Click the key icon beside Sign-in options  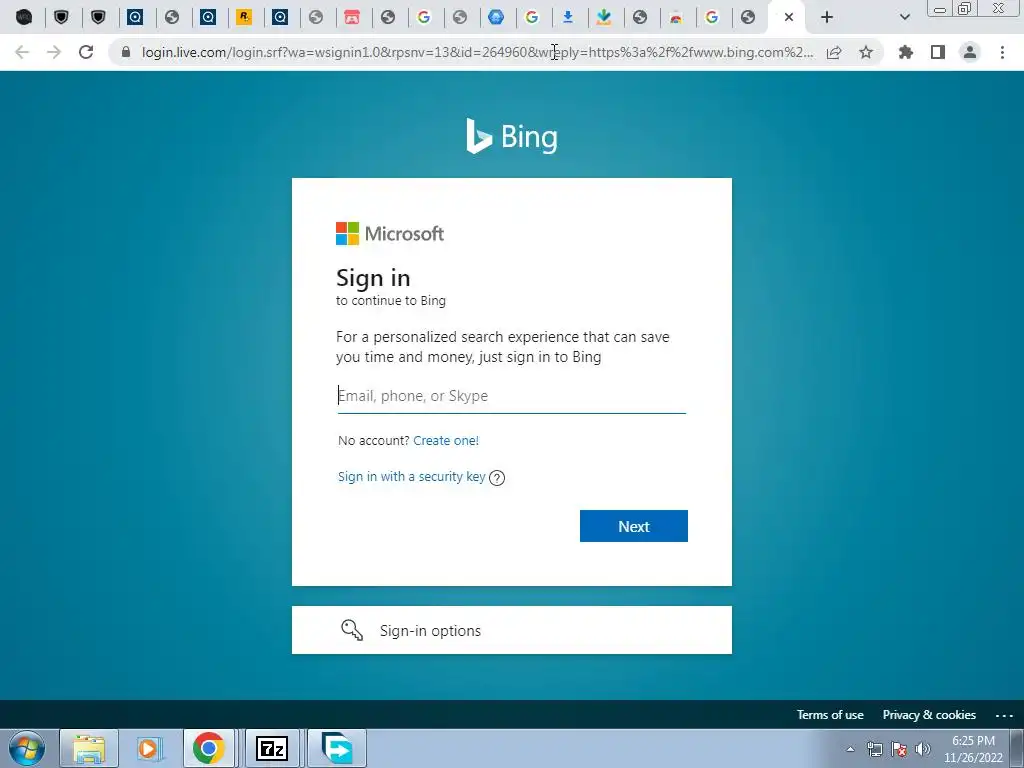coord(352,630)
